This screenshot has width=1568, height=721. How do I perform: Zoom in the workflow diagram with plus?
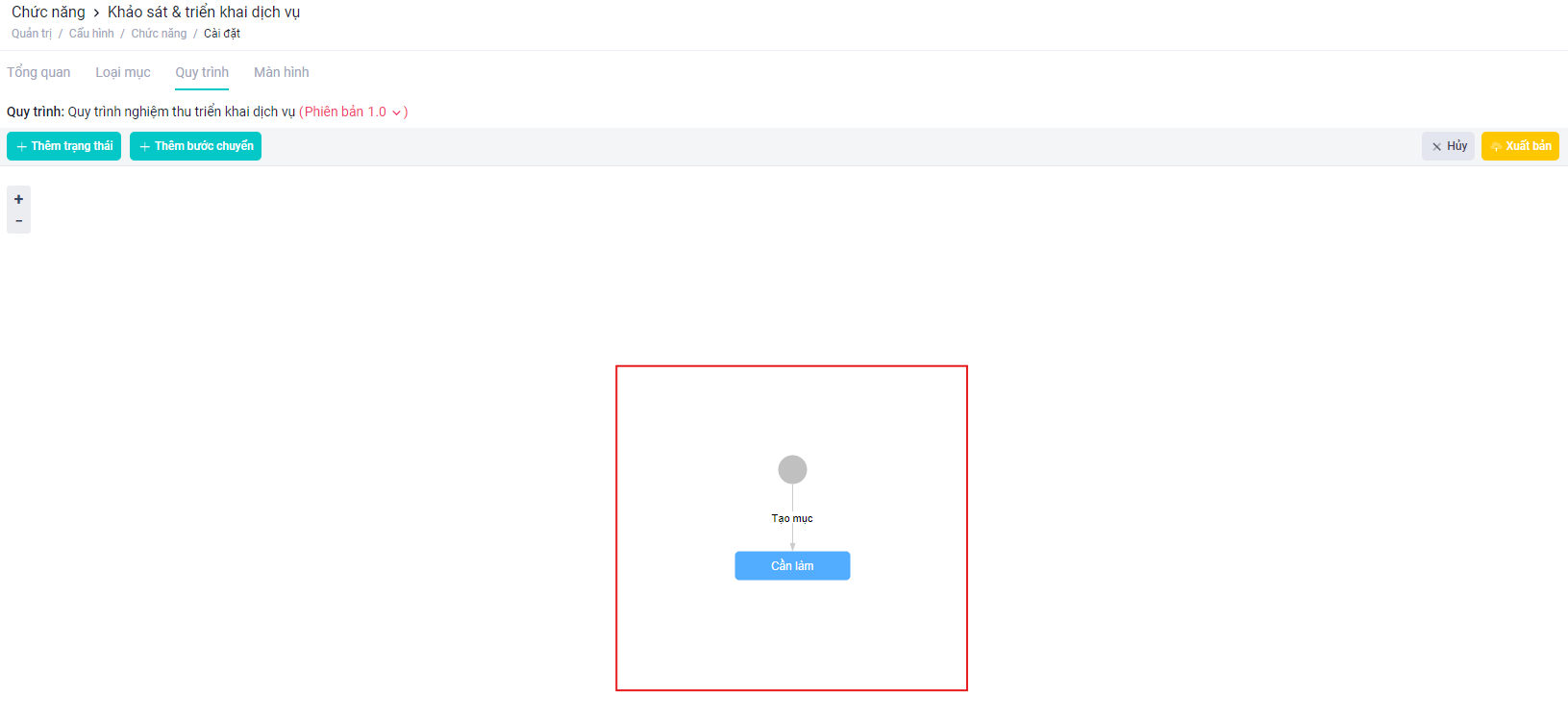18,199
